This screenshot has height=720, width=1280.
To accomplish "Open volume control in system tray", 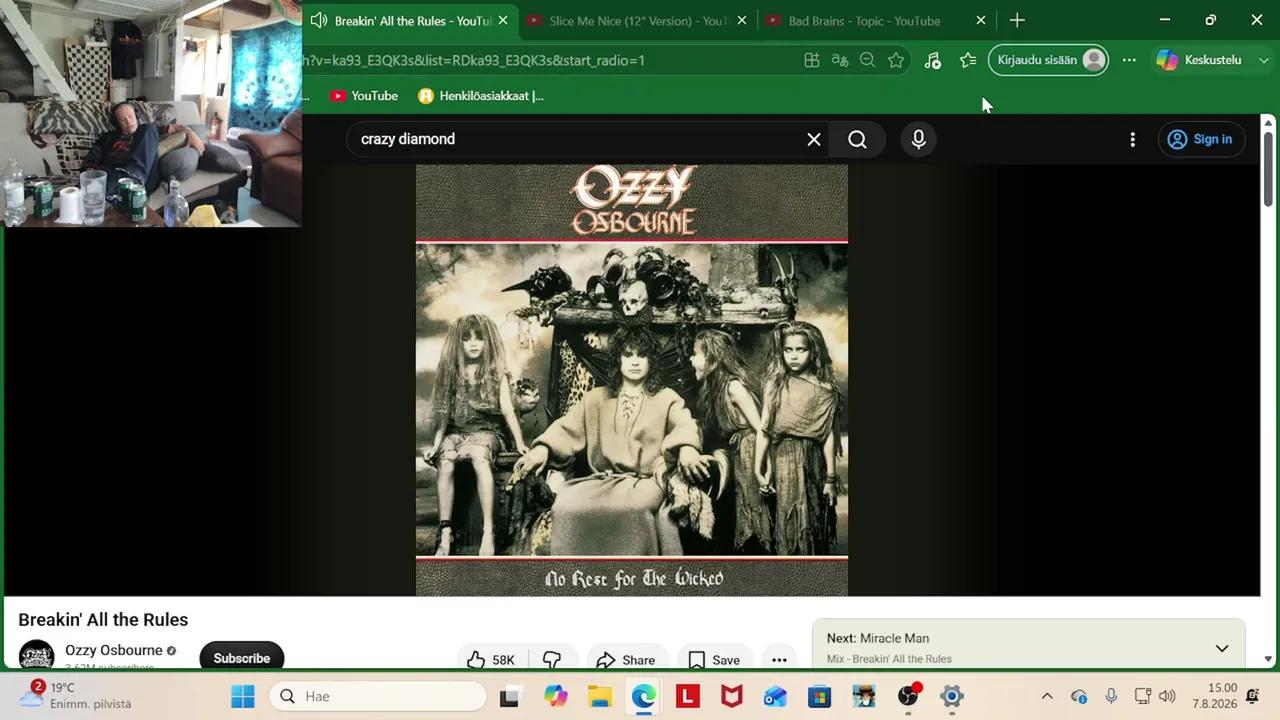I will point(1167,696).
